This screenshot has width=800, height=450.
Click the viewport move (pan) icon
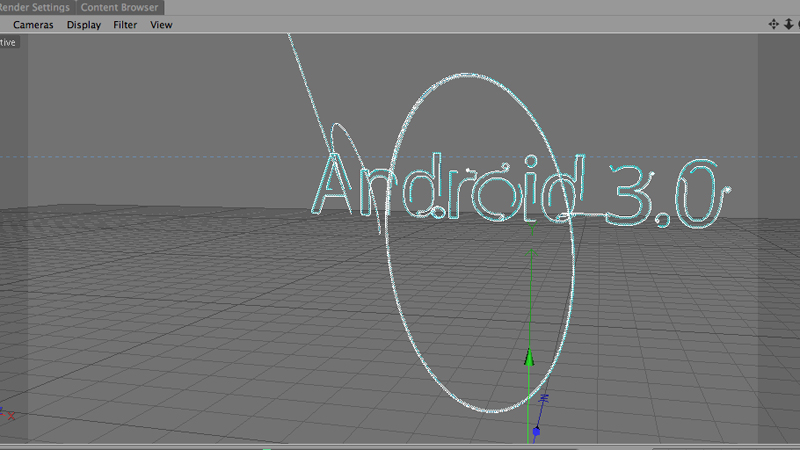click(x=773, y=24)
